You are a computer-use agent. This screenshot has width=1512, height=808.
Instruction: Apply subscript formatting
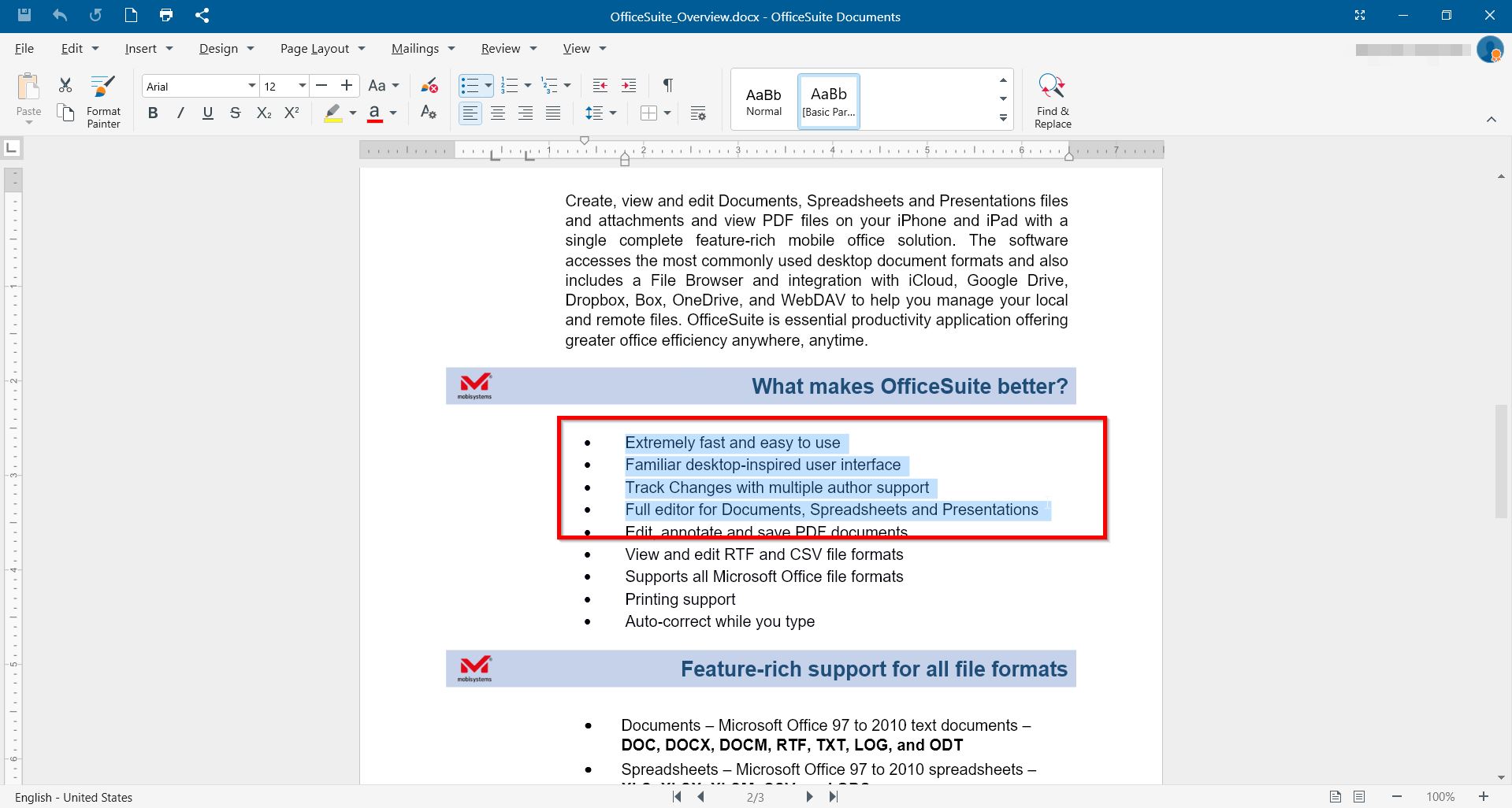pyautogui.click(x=264, y=113)
